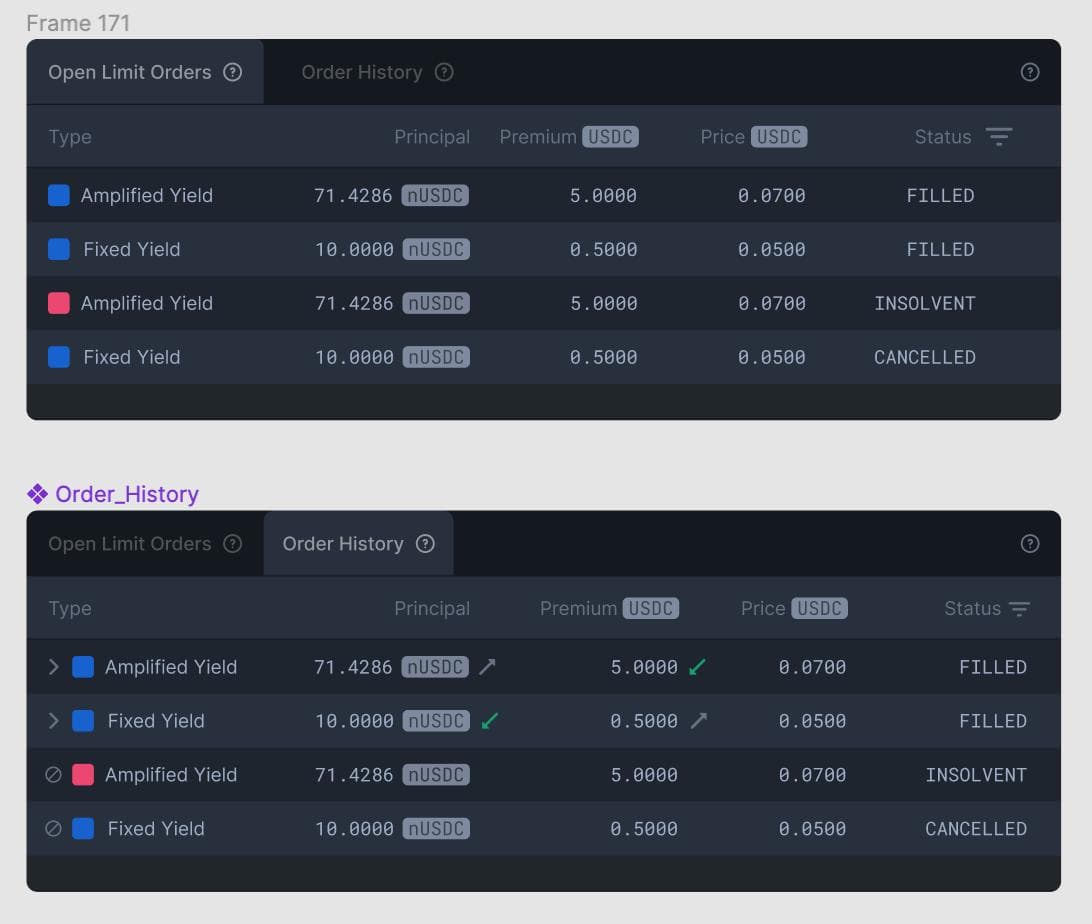Switch to inactive Open Limit Orders tab in Order_History panel
The height and width of the screenshot is (924, 1092).
point(130,544)
